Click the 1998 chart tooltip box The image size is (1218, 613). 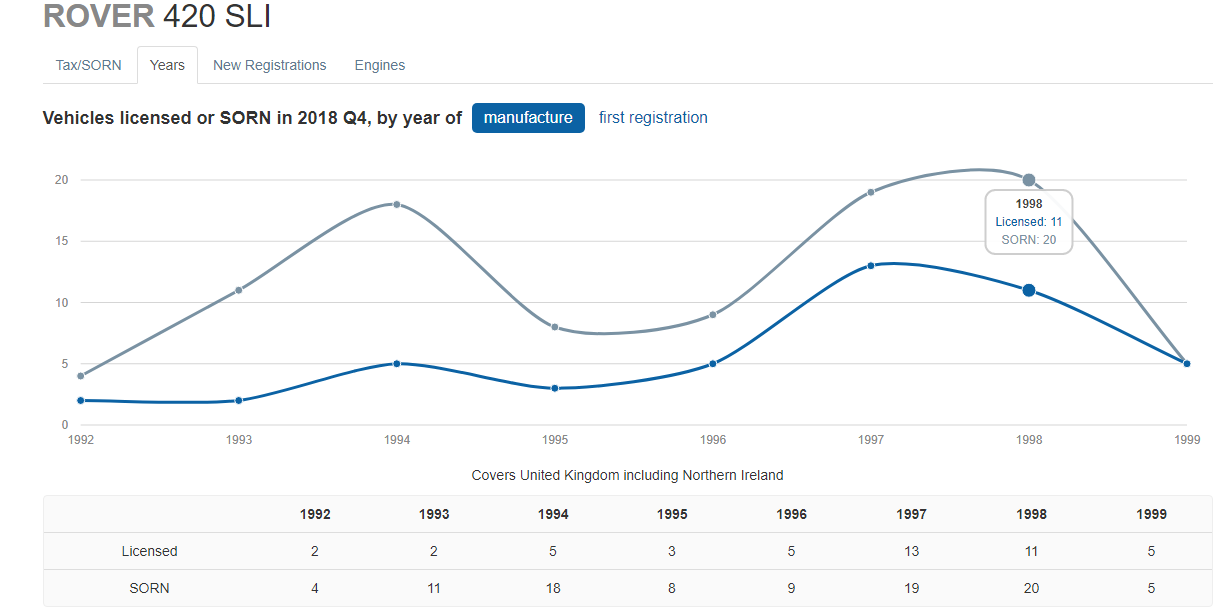pyautogui.click(x=1029, y=222)
